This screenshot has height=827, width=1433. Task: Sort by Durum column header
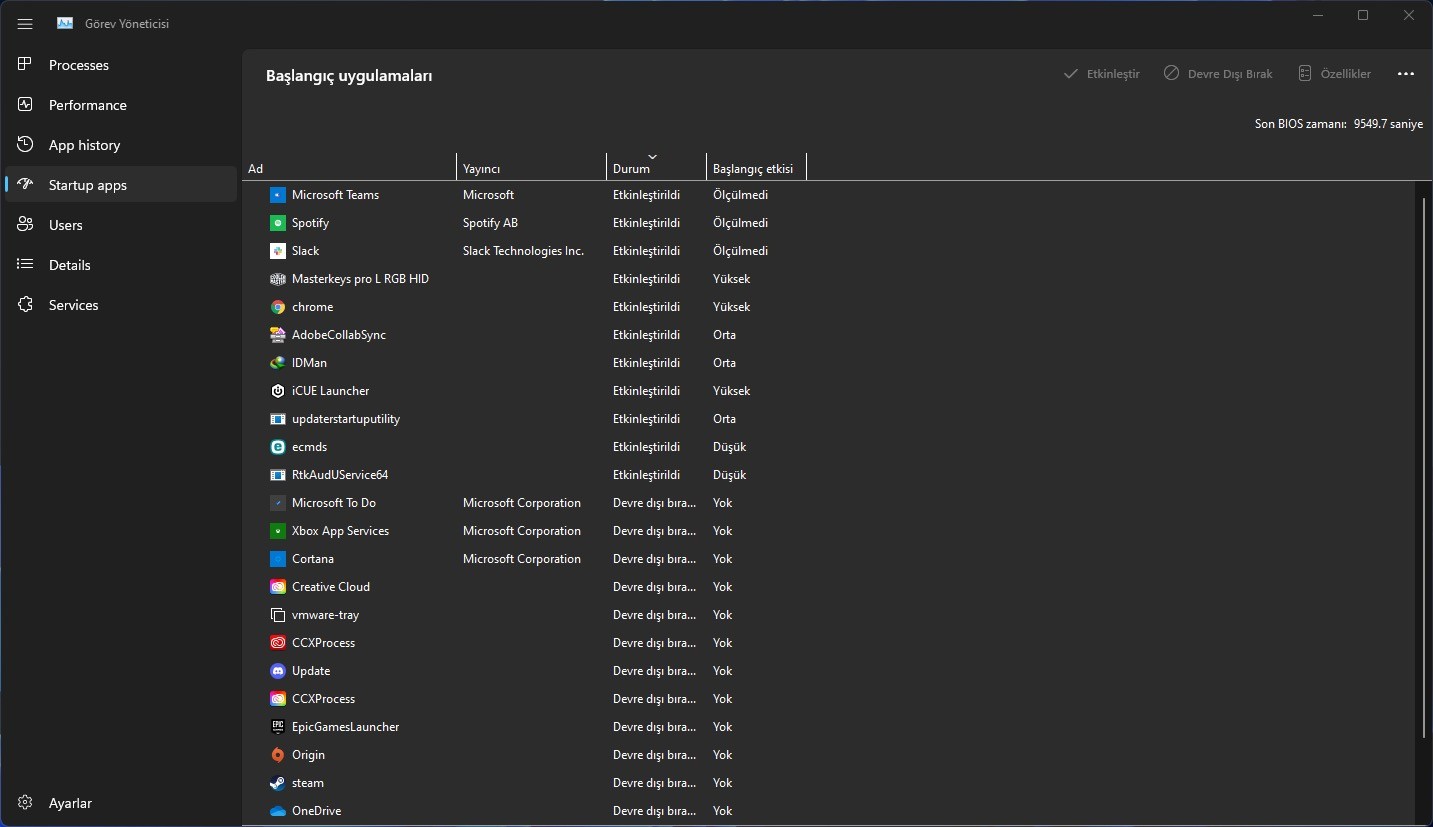(x=631, y=169)
